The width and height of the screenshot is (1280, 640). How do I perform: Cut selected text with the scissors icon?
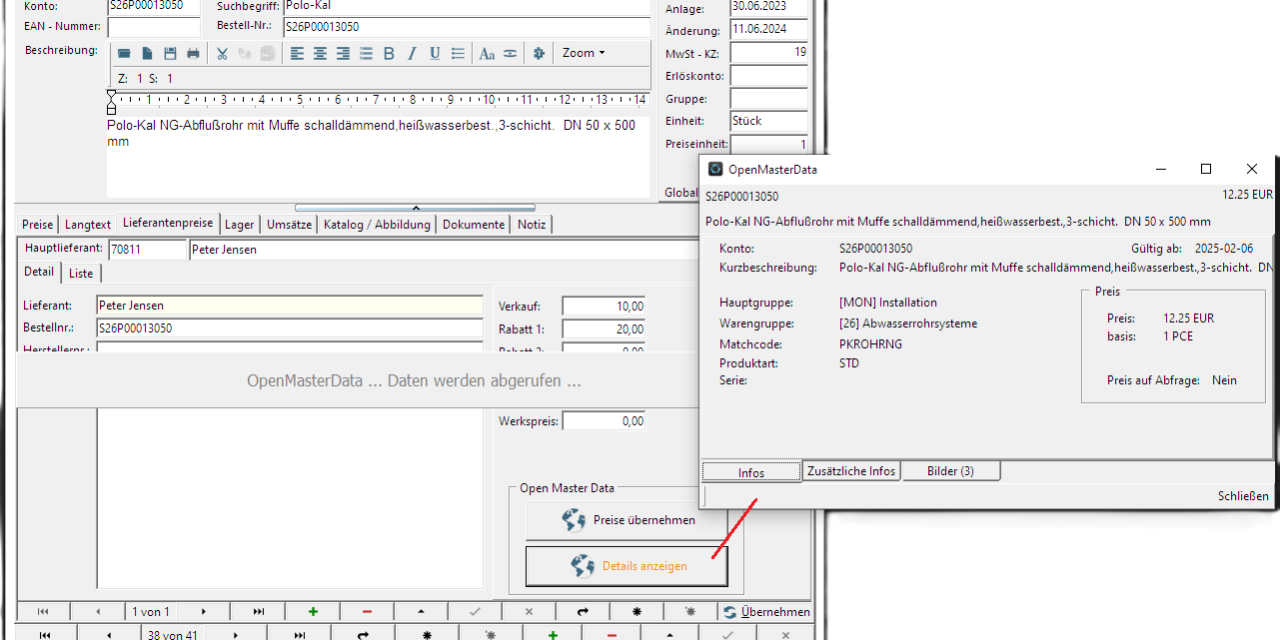(222, 54)
